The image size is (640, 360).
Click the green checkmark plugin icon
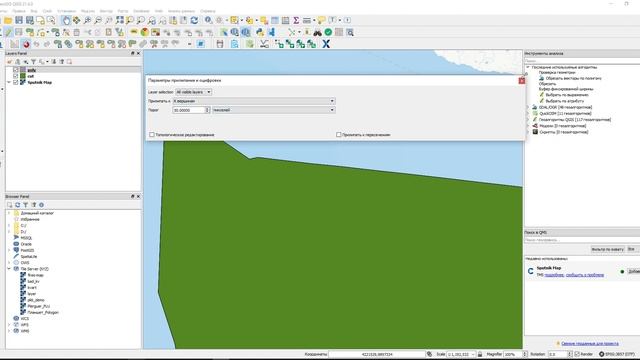[x=328, y=32]
